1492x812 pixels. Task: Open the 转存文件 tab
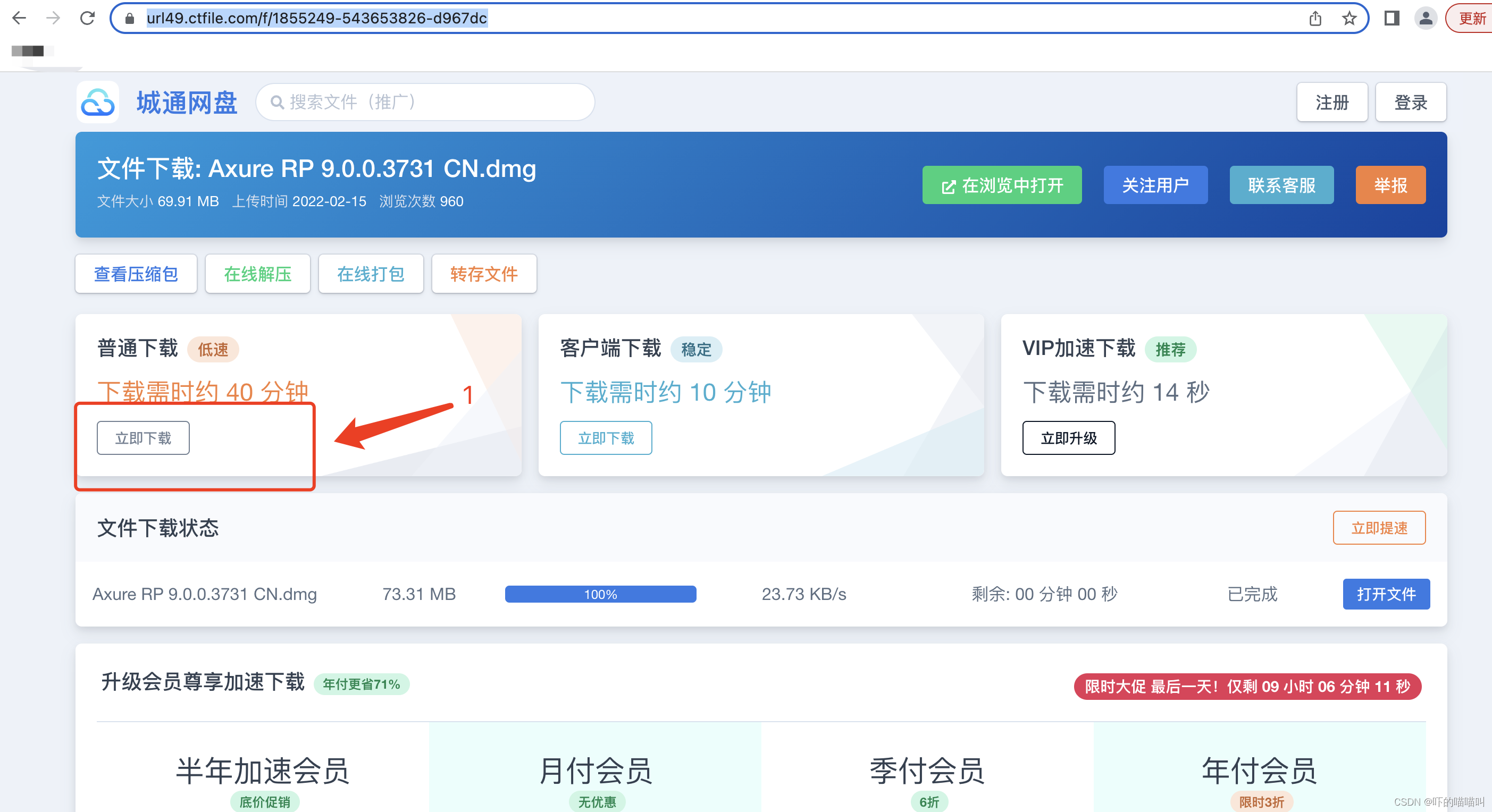pos(484,274)
